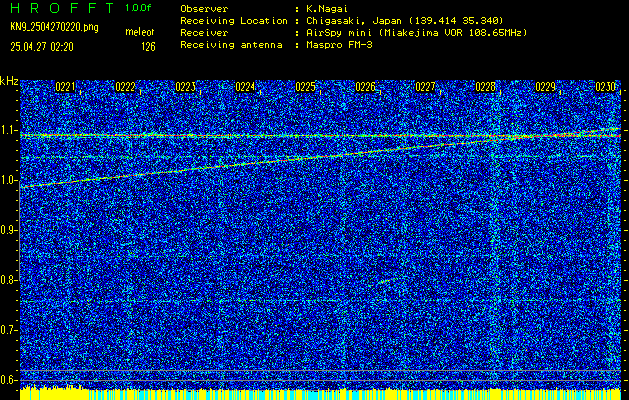
Task: Click the 0224 time marker
Action: tap(245, 87)
